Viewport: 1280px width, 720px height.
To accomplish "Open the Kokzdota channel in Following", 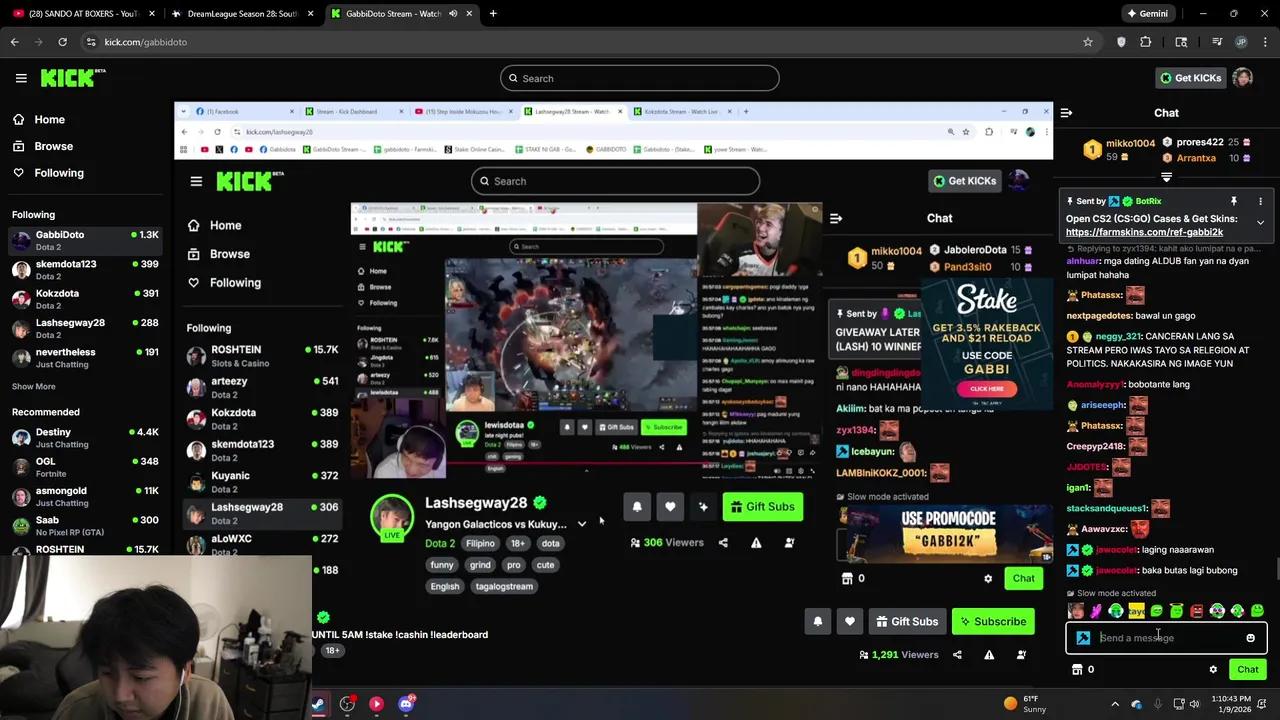I will 85,298.
